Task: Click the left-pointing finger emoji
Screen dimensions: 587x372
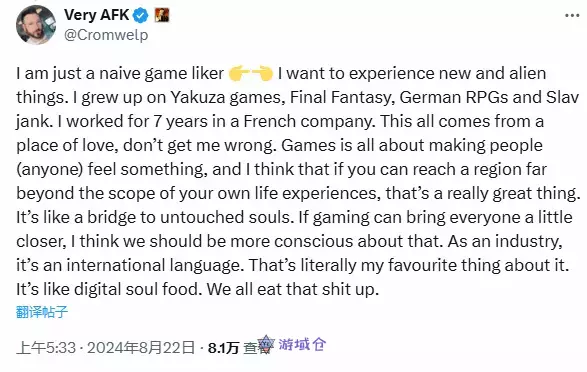Action: click(x=262, y=73)
